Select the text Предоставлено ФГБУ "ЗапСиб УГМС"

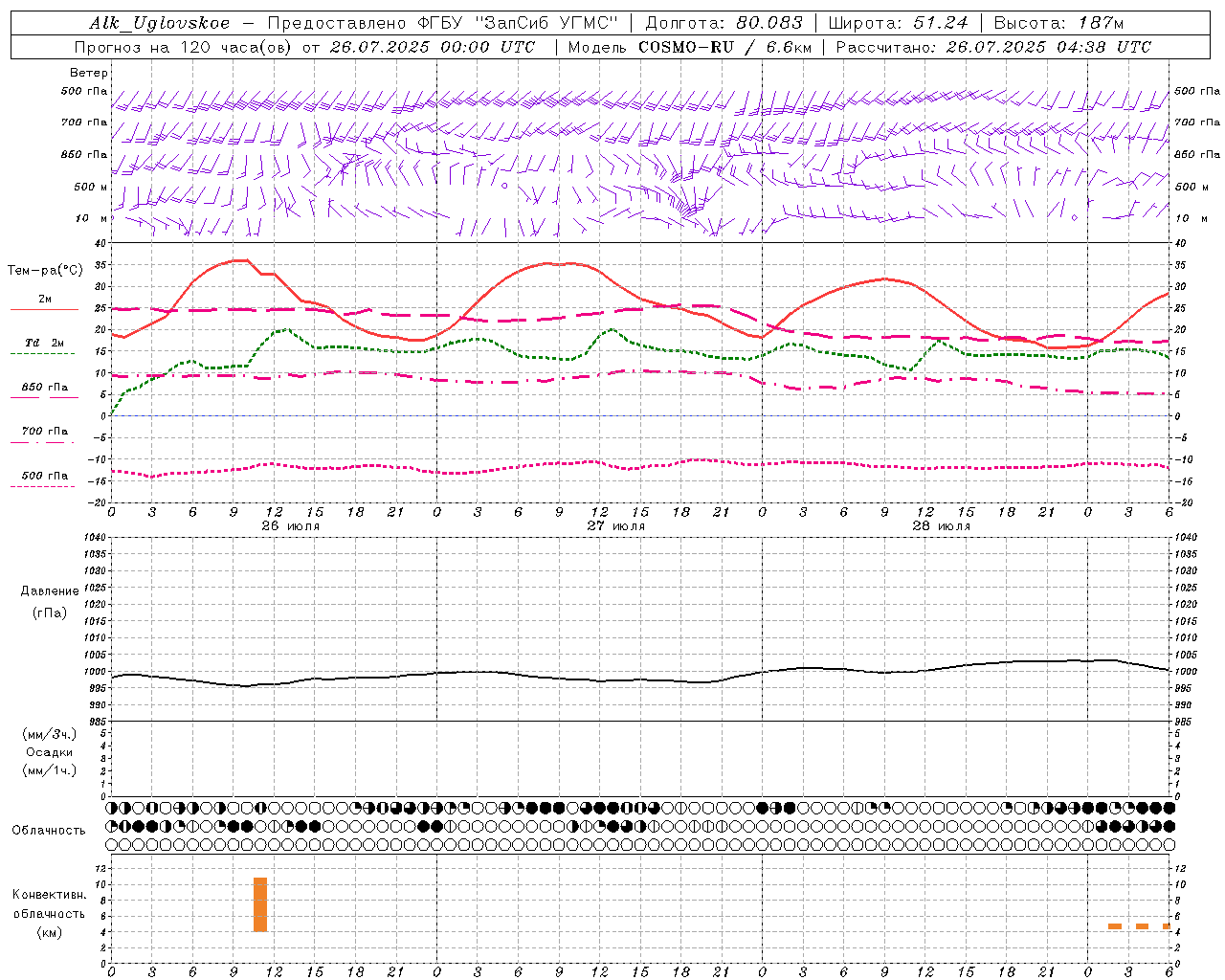[x=443, y=23]
